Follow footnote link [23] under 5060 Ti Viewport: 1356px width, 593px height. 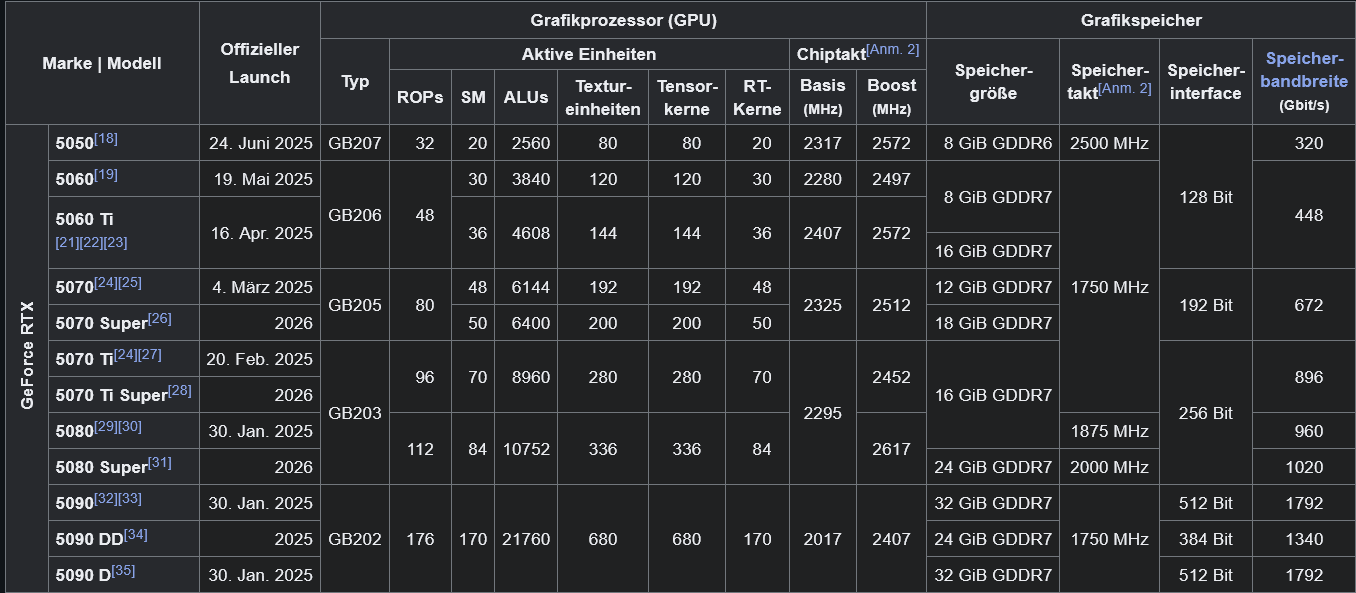point(116,242)
